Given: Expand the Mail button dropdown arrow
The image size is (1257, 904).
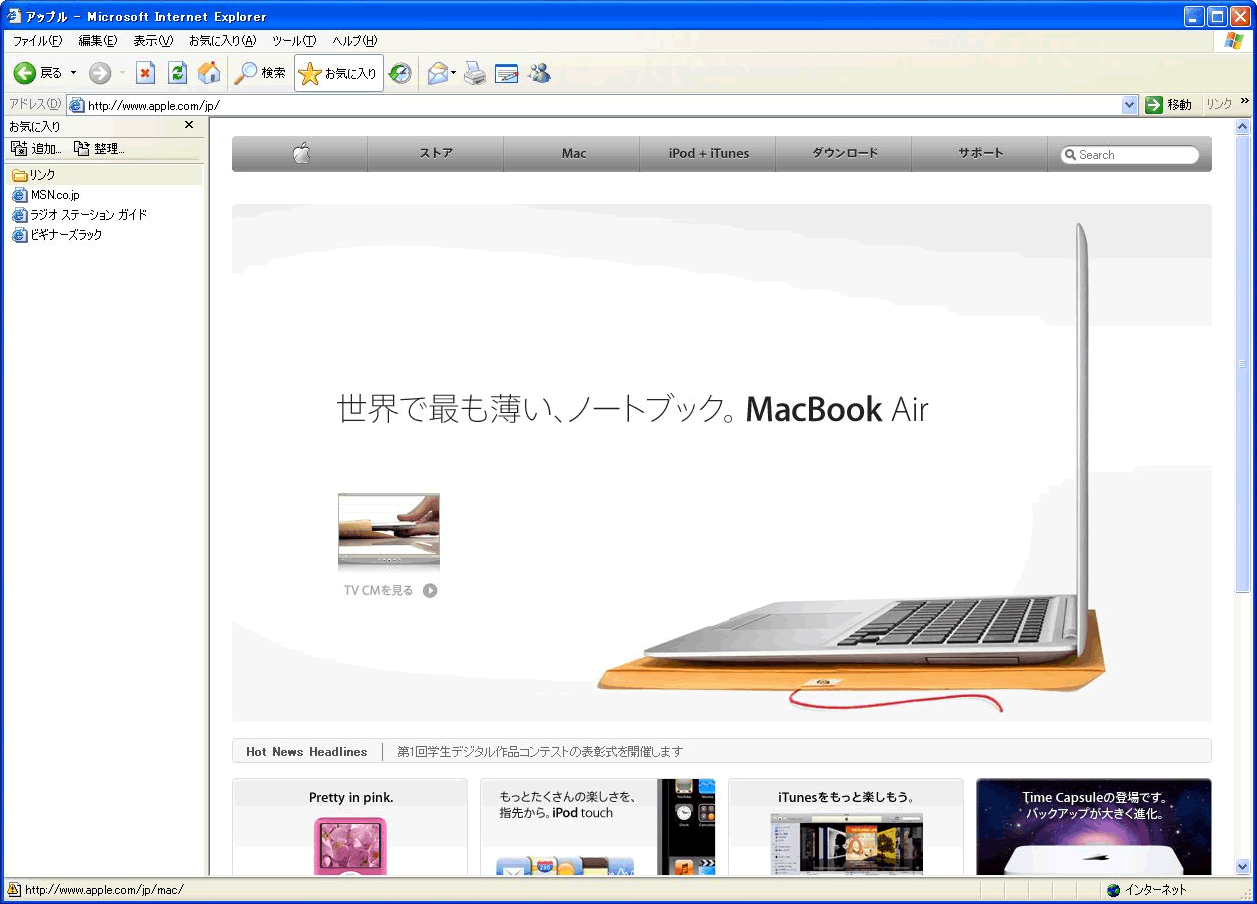Looking at the screenshot, I should (x=454, y=73).
